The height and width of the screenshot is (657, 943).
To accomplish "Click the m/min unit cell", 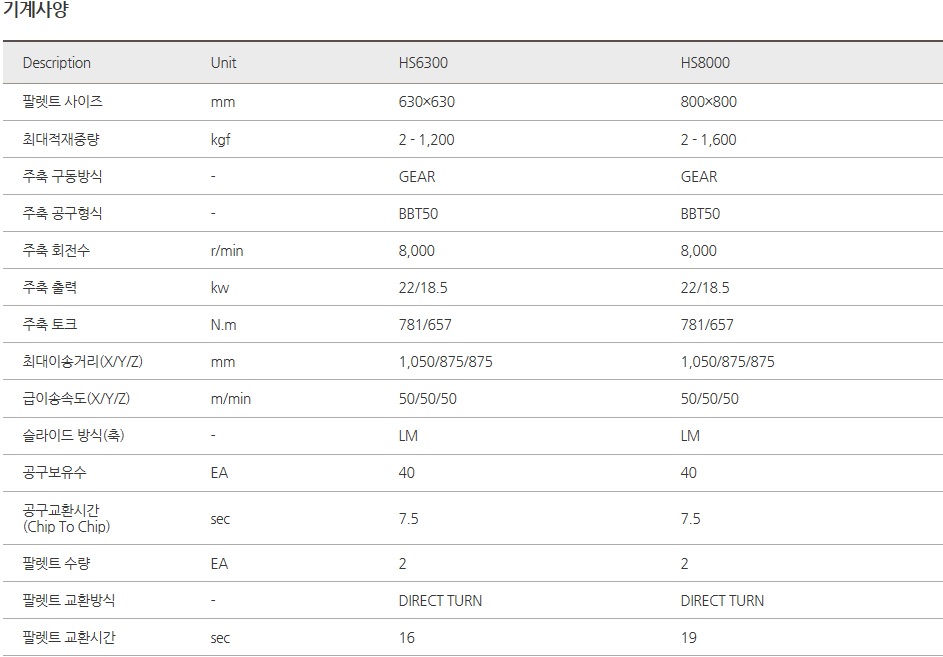I will click(231, 399).
